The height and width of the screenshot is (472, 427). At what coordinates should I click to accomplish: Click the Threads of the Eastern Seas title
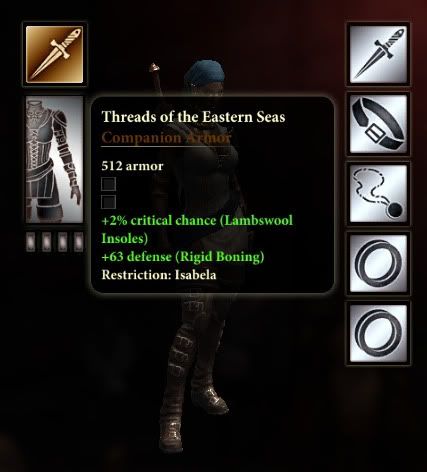pyautogui.click(x=193, y=117)
